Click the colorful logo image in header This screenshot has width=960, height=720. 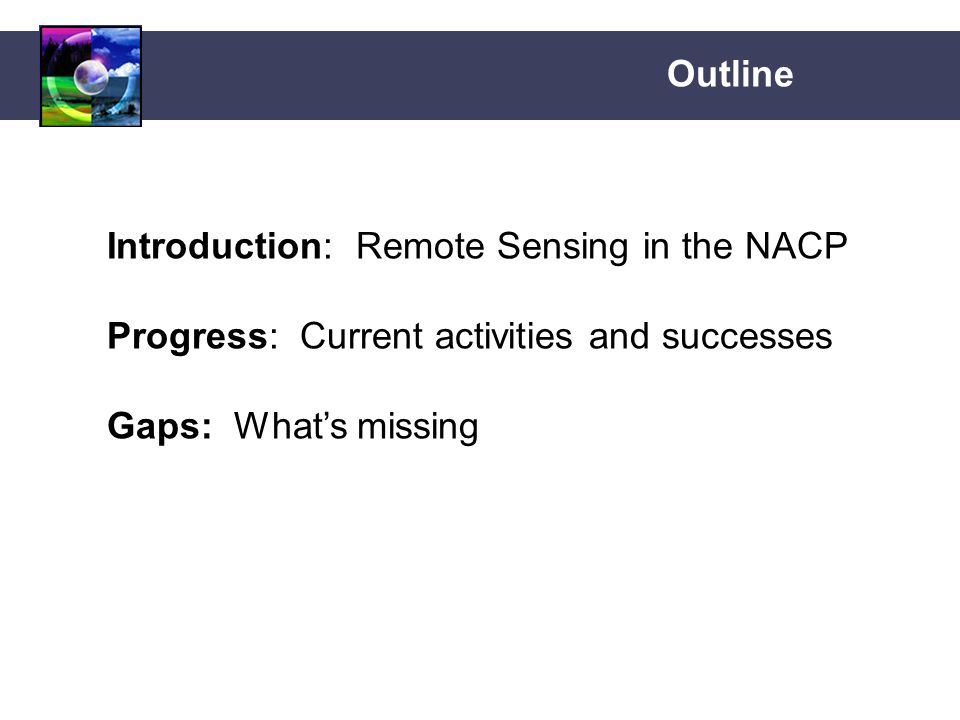(x=91, y=76)
